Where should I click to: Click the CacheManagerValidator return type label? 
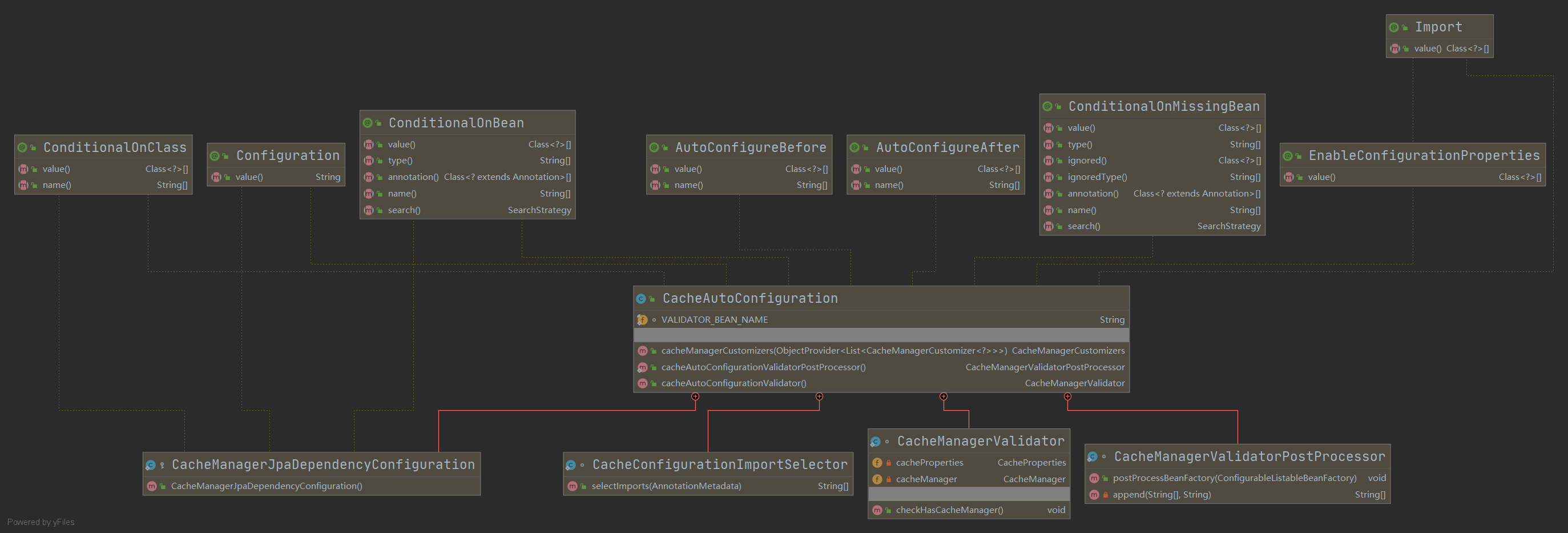click(1074, 383)
